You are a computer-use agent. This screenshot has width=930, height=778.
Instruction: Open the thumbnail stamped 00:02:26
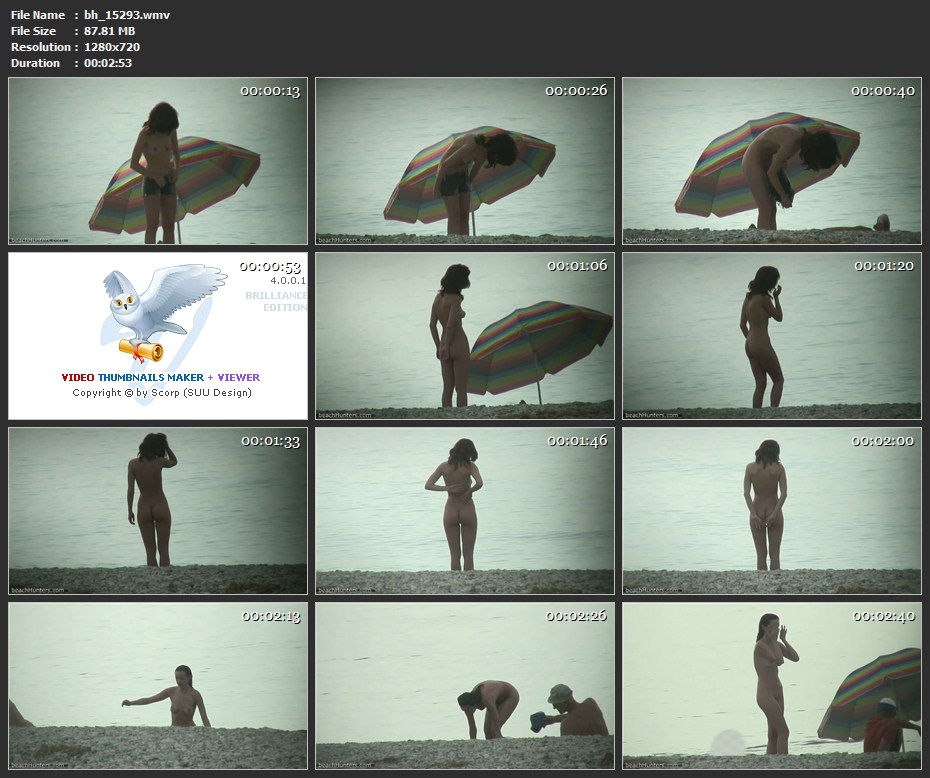465,685
